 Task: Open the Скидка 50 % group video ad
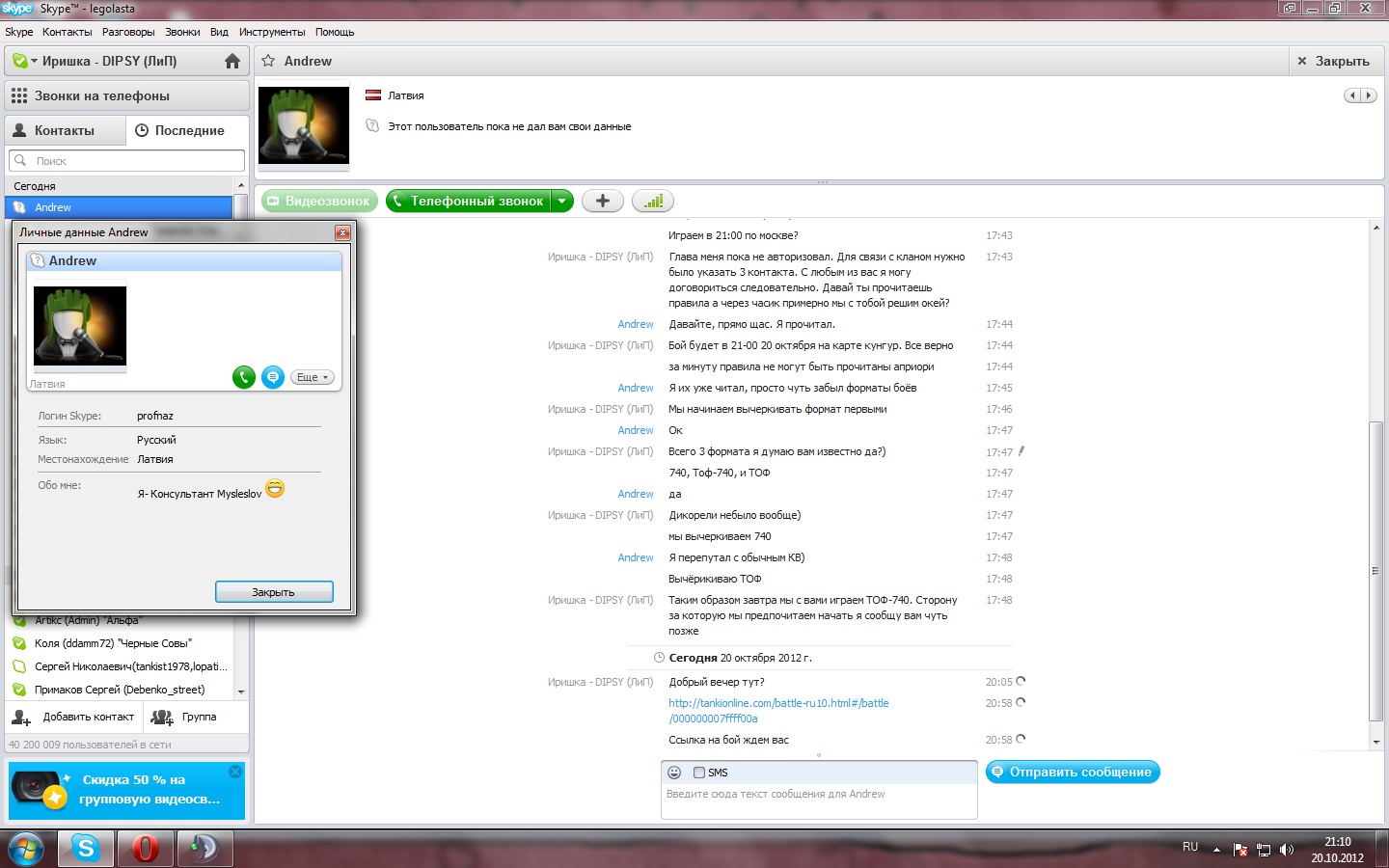tap(126, 790)
